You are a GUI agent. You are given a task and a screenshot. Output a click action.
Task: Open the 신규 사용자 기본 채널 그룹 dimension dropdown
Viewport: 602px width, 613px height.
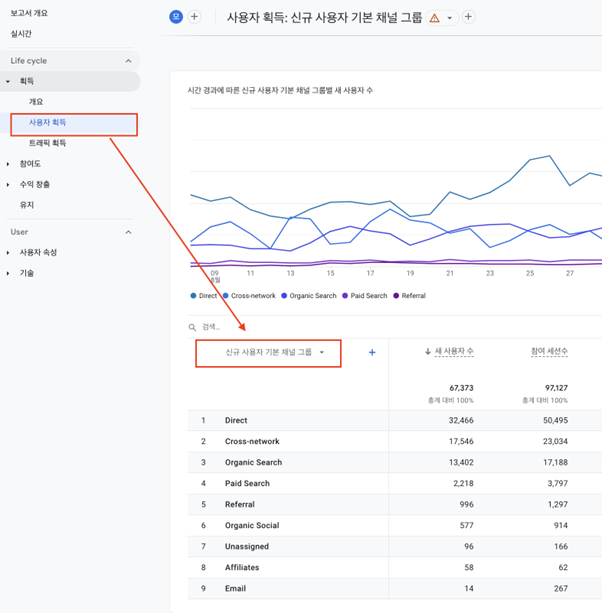tap(275, 352)
